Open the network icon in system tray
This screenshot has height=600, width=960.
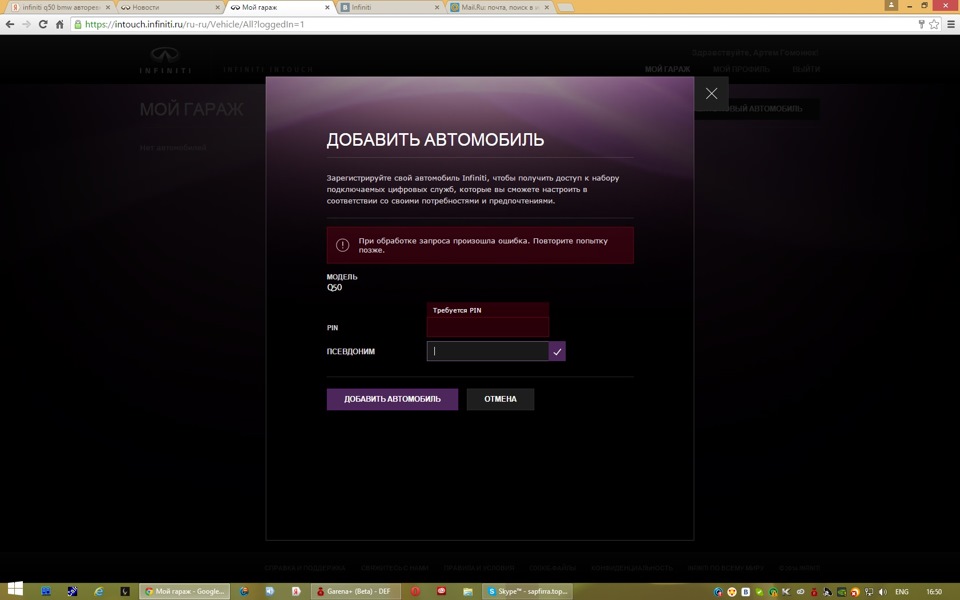pyautogui.click(x=869, y=592)
